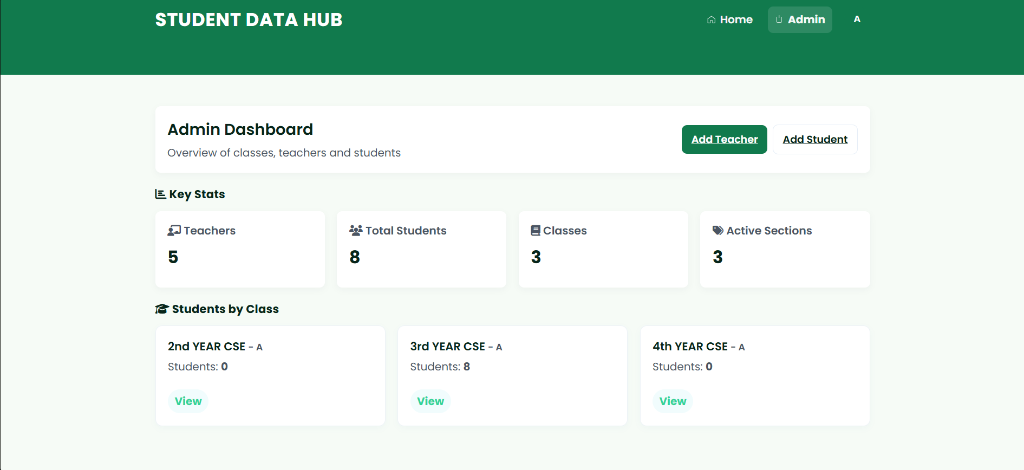
Task: Click the Active Sections count value 3
Action: pos(718,257)
